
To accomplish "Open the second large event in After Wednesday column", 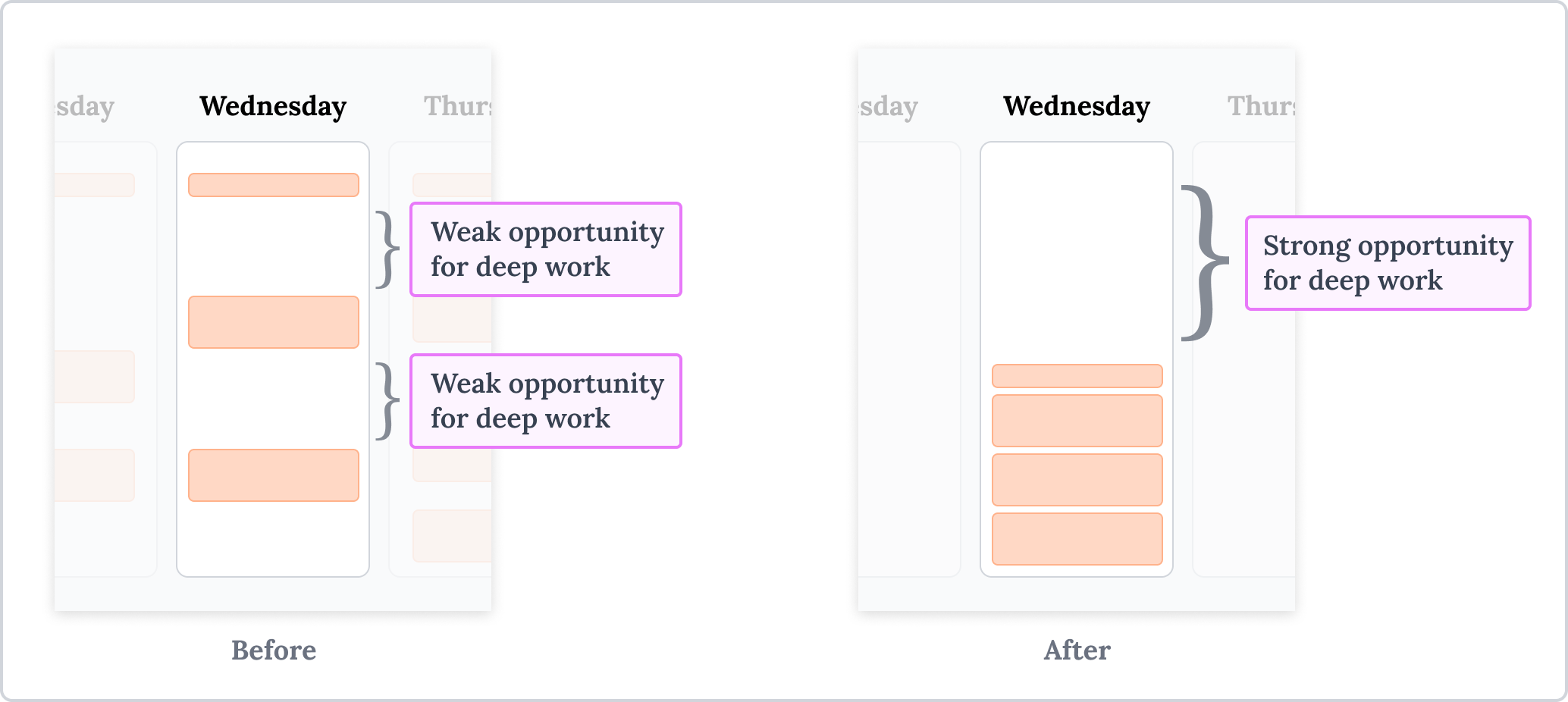I will [1077, 480].
